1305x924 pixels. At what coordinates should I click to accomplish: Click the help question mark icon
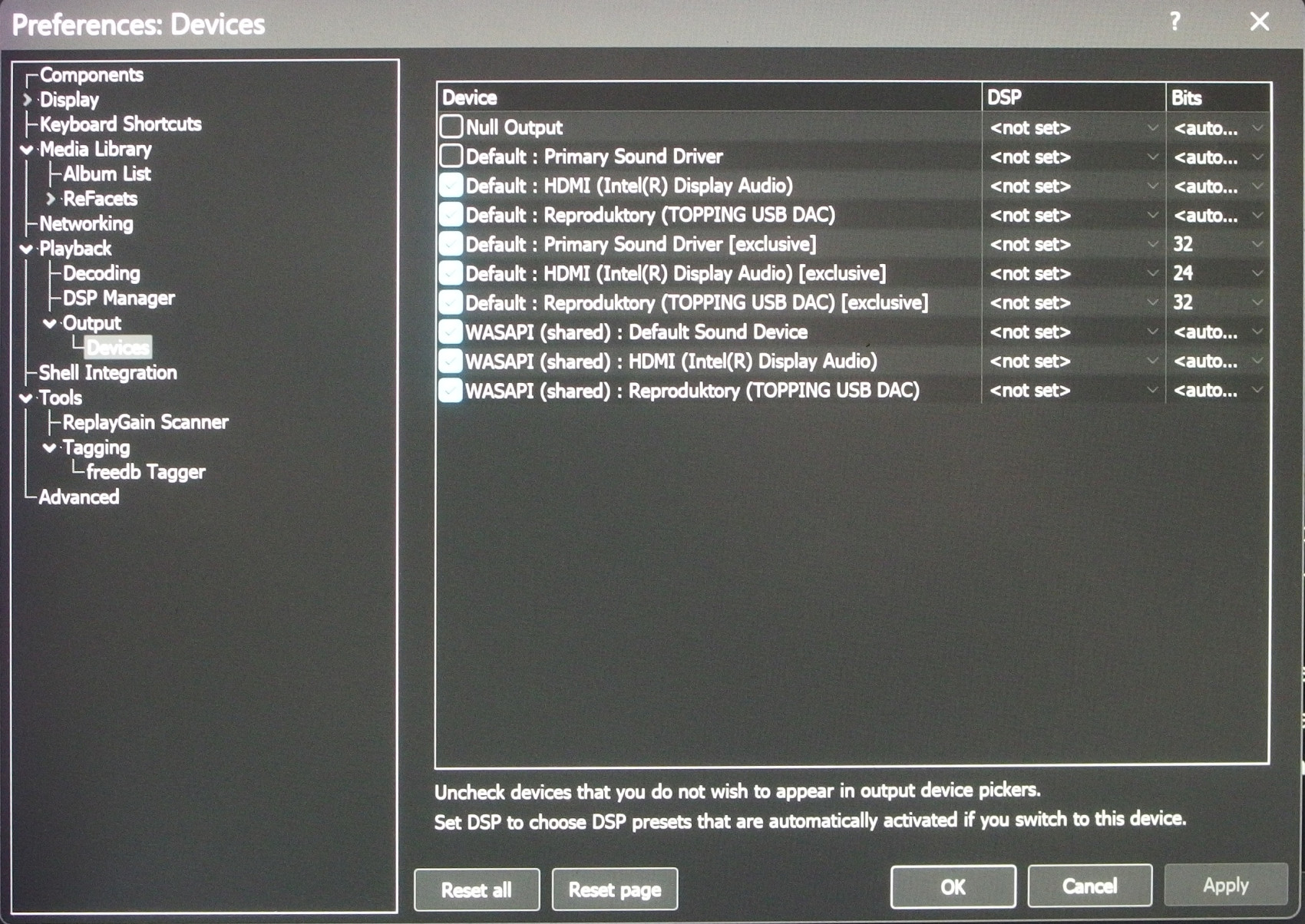point(1174,21)
